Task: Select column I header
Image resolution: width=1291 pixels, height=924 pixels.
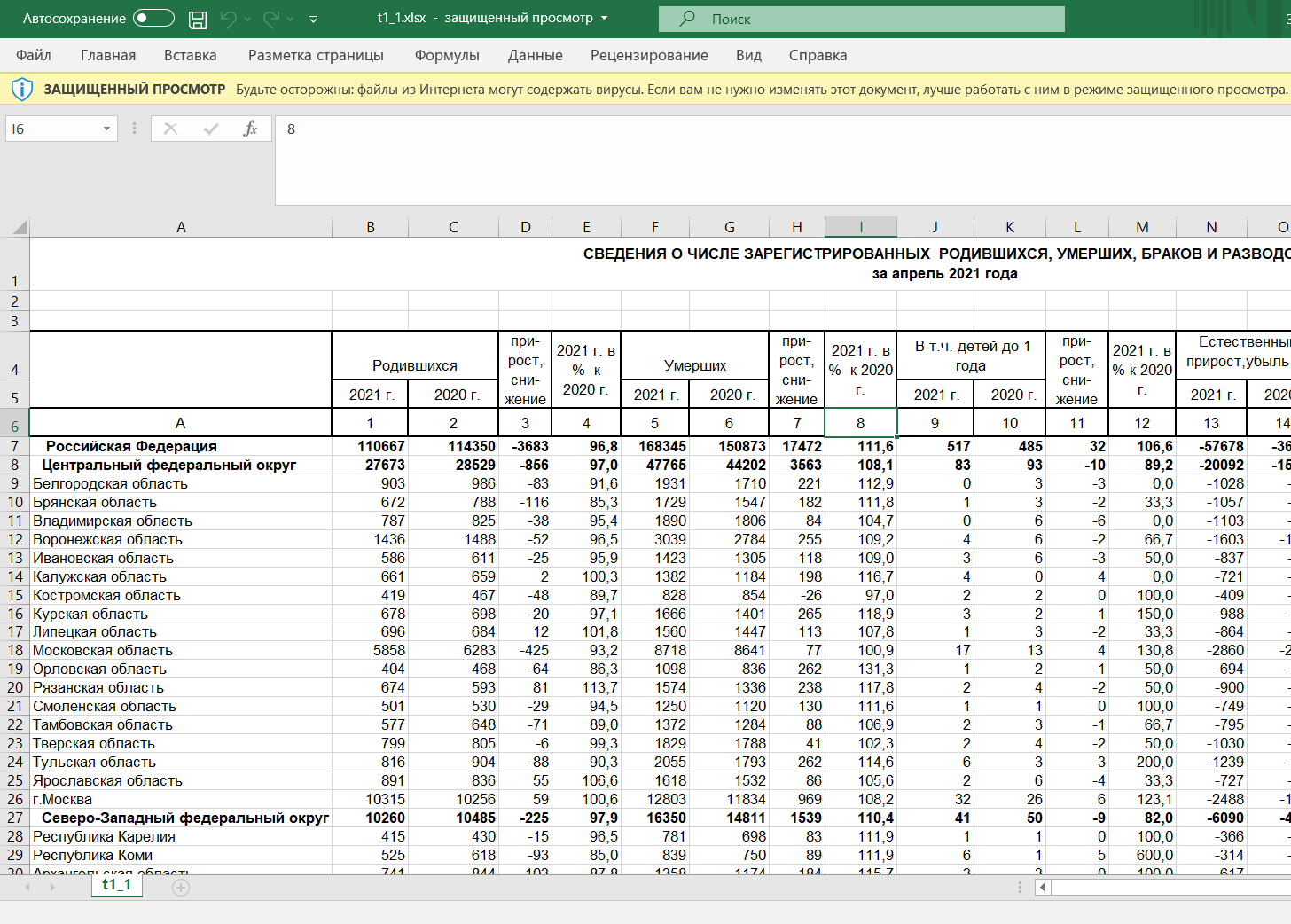Action: tap(860, 227)
